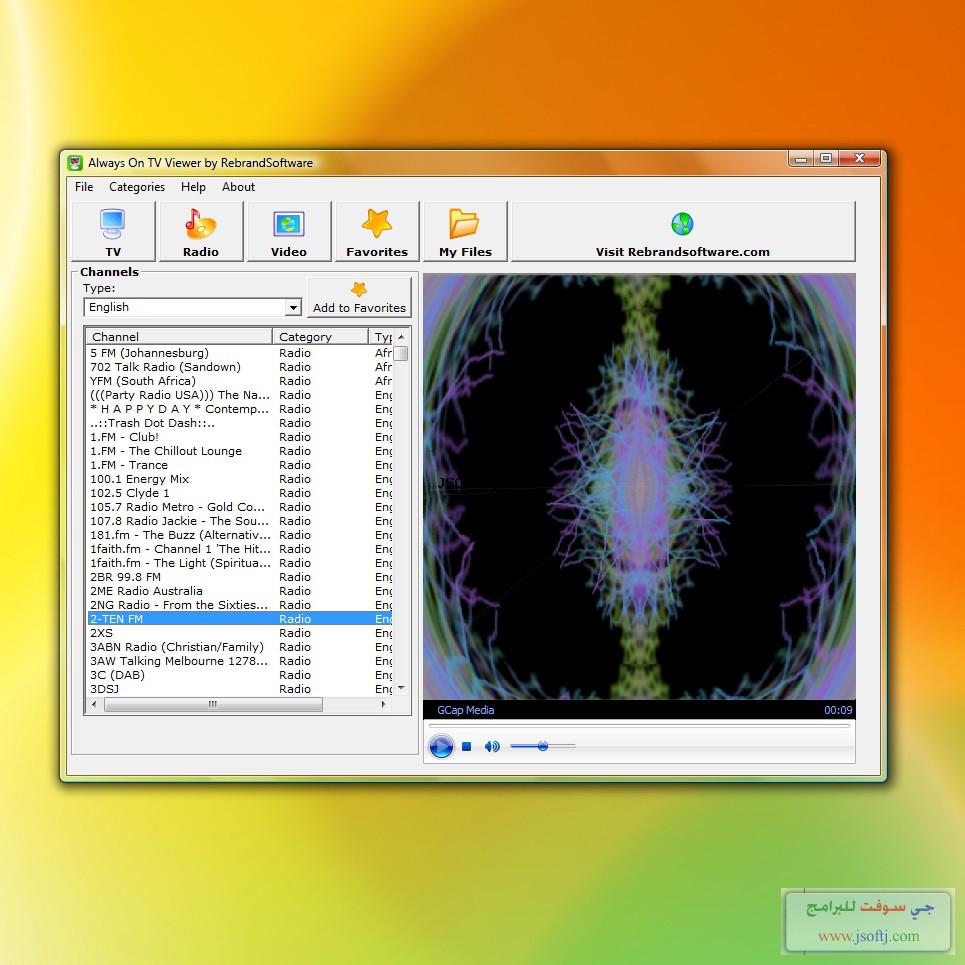Viewport: 965px width, 965px height.
Task: Open the My Files section
Action: (465, 231)
